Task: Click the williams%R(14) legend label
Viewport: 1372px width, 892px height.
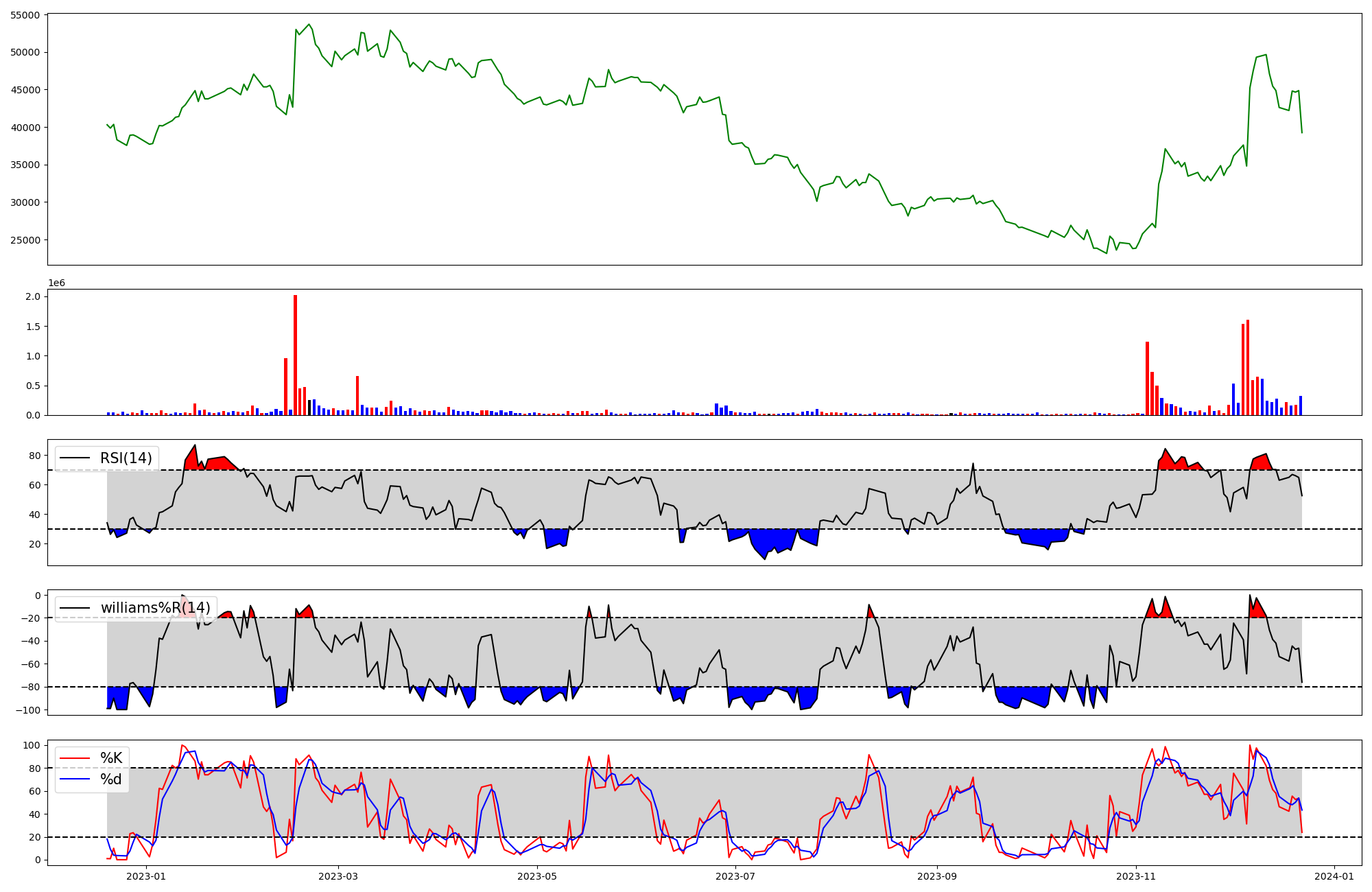Action: 155,608
